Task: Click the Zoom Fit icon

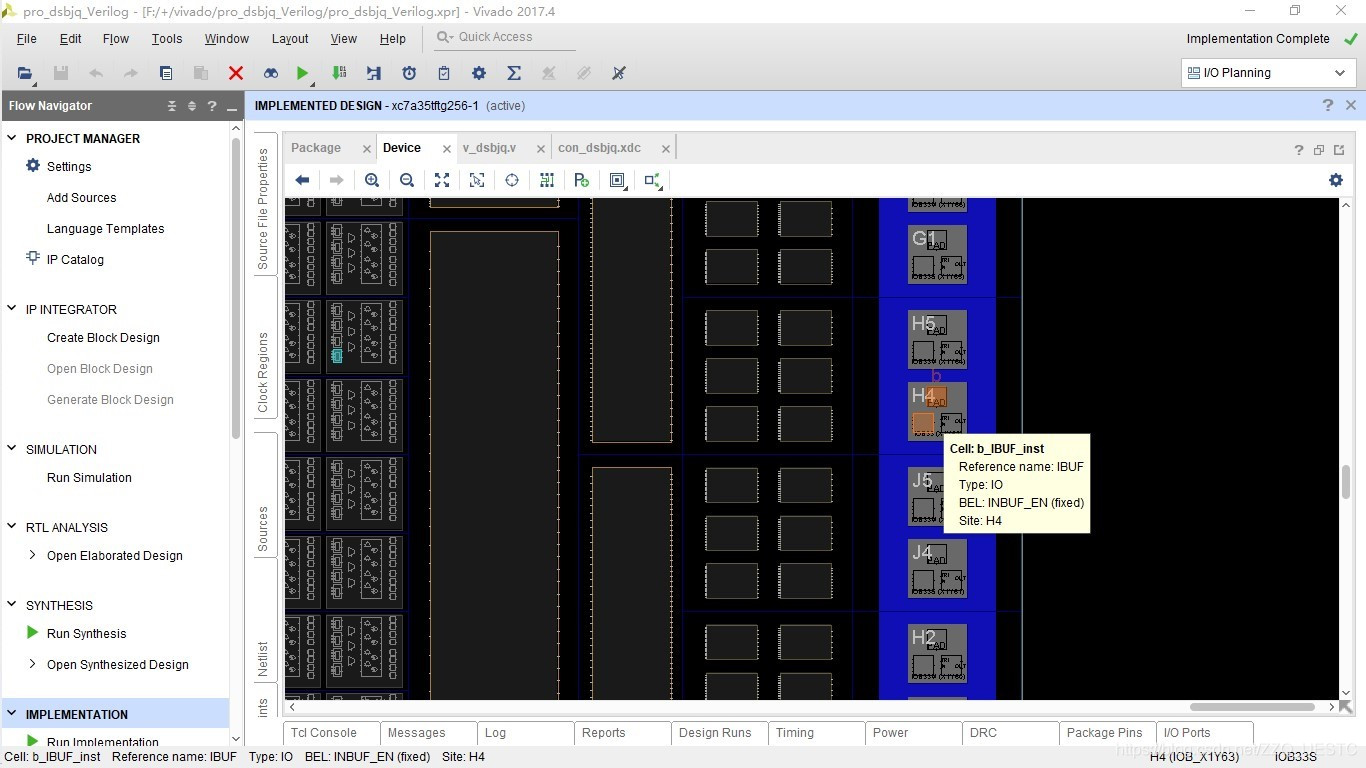Action: [x=442, y=180]
